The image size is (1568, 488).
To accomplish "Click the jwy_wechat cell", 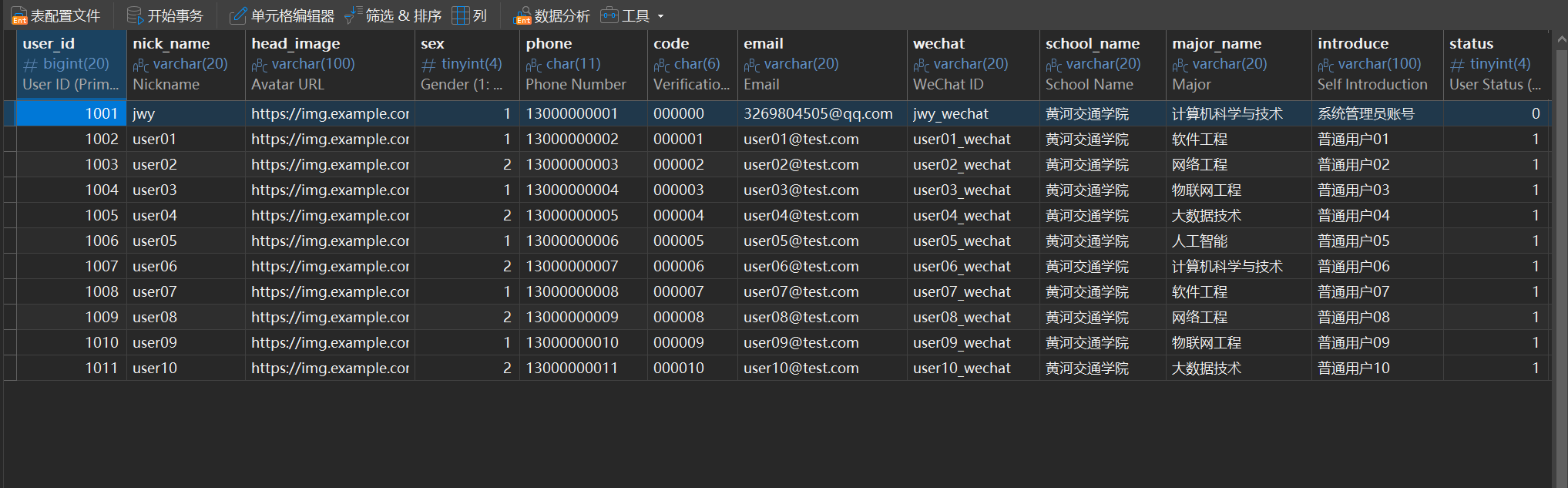I will click(x=973, y=113).
